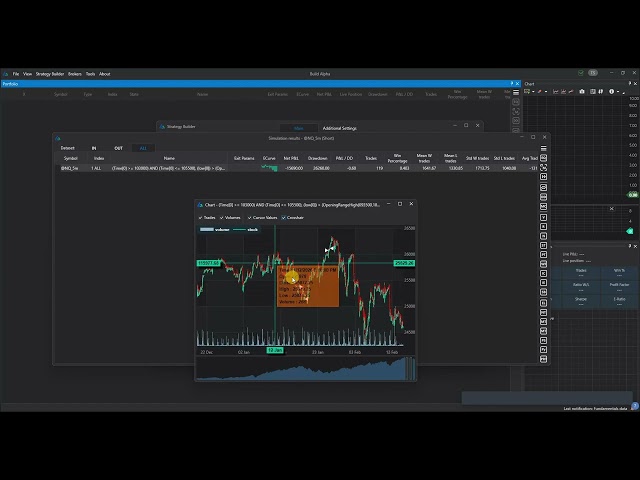Image resolution: width=640 pixels, height=480 pixels.
Task: Toggle the Cursor Values checkbox
Action: 262,218
